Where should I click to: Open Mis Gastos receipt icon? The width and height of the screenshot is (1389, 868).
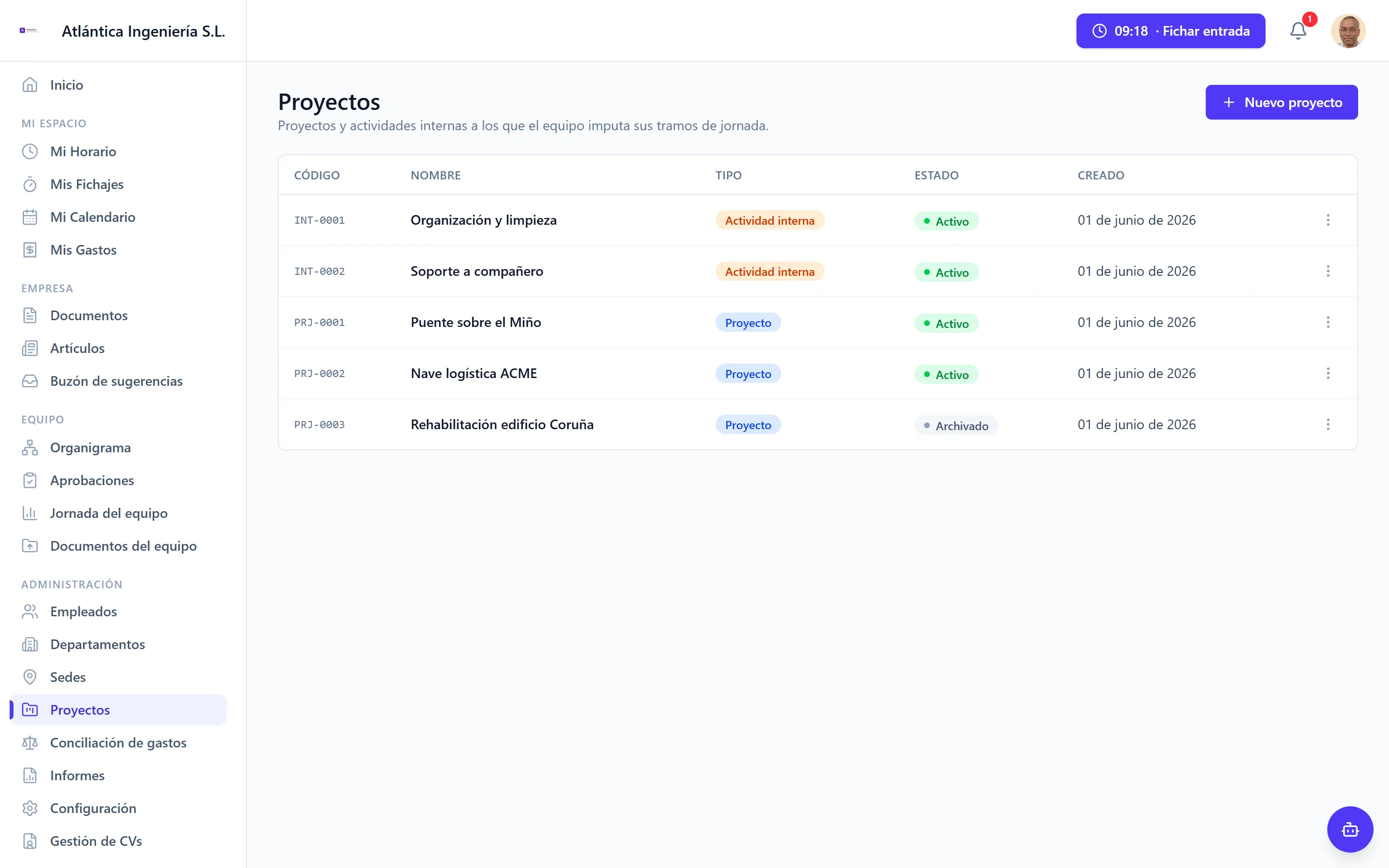[x=30, y=250]
